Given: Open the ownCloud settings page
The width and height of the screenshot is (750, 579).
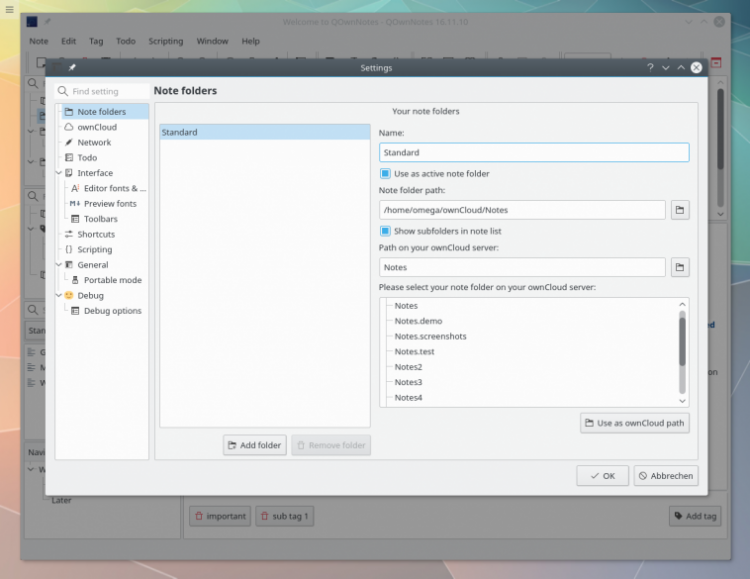Looking at the screenshot, I should click(x=96, y=127).
